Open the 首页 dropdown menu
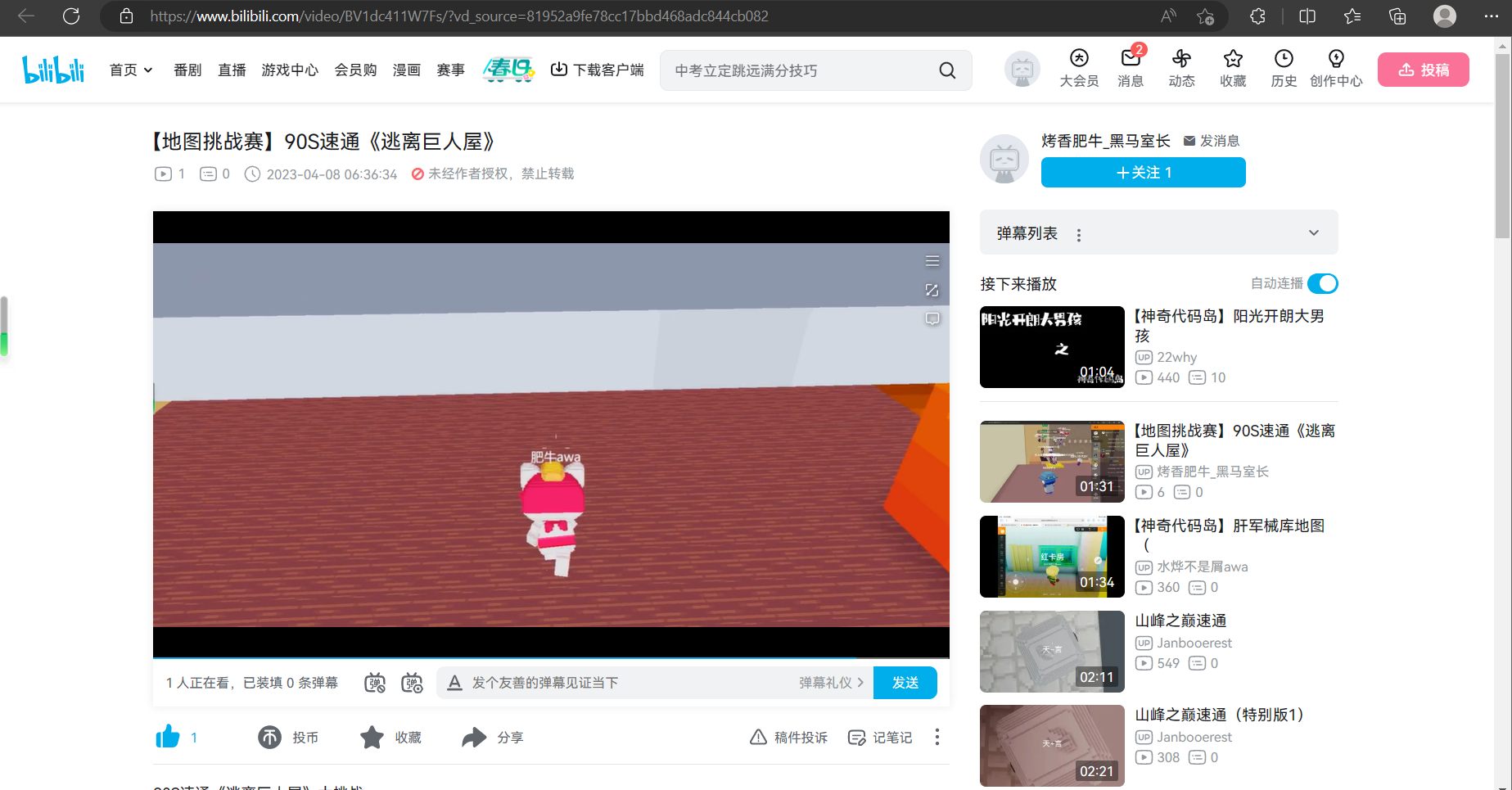 point(131,70)
